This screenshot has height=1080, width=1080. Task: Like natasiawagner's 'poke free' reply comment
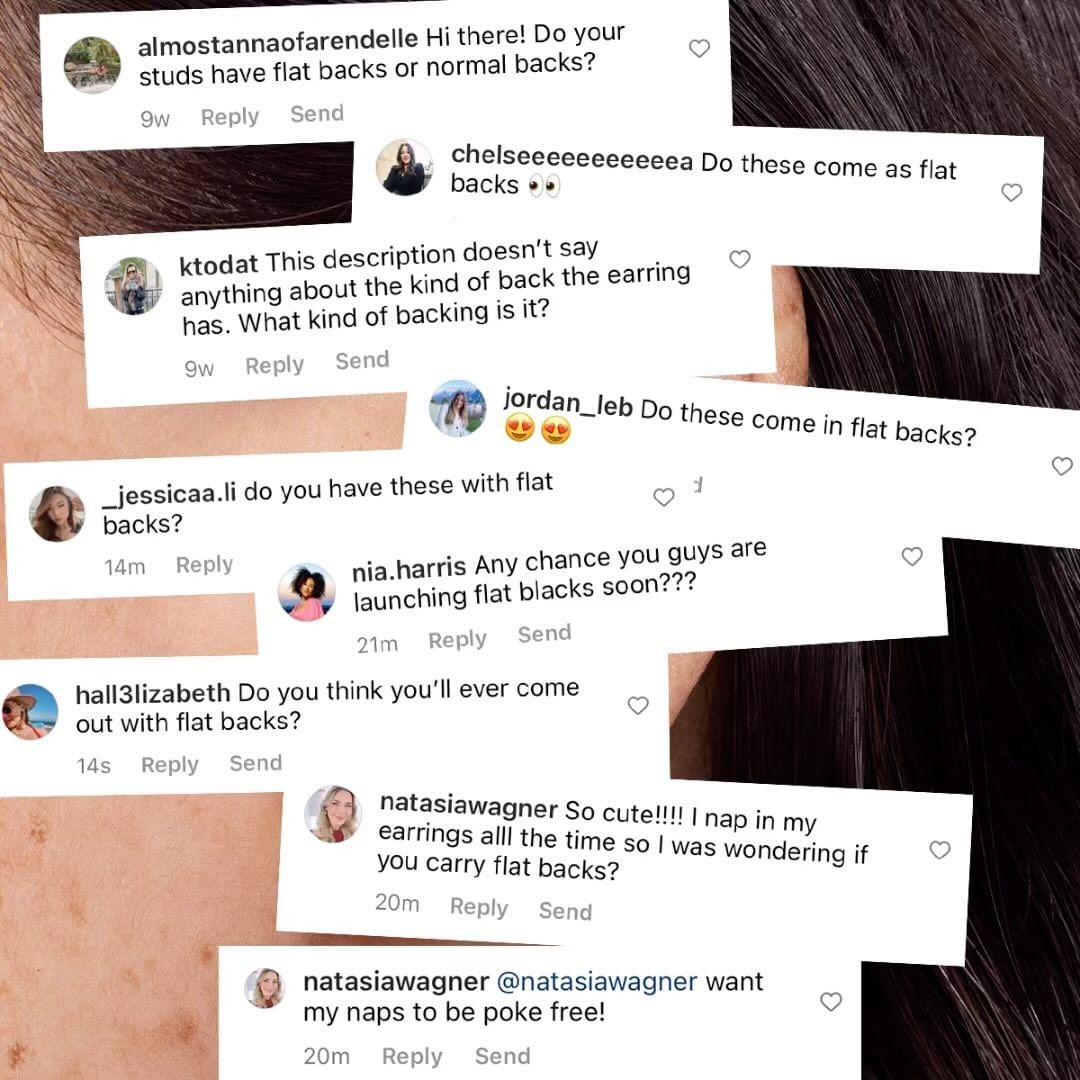click(x=831, y=1001)
